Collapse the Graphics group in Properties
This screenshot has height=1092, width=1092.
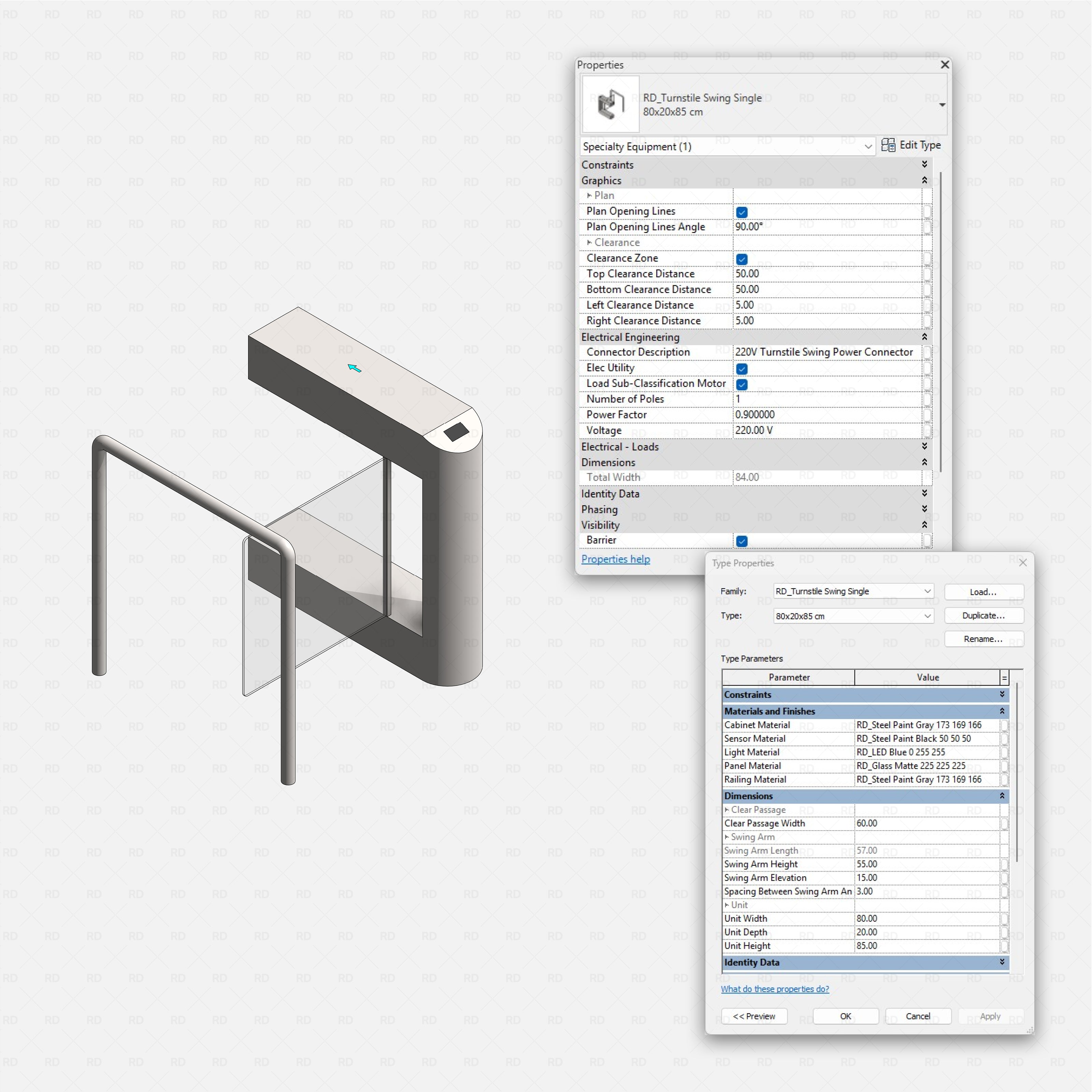click(x=924, y=180)
